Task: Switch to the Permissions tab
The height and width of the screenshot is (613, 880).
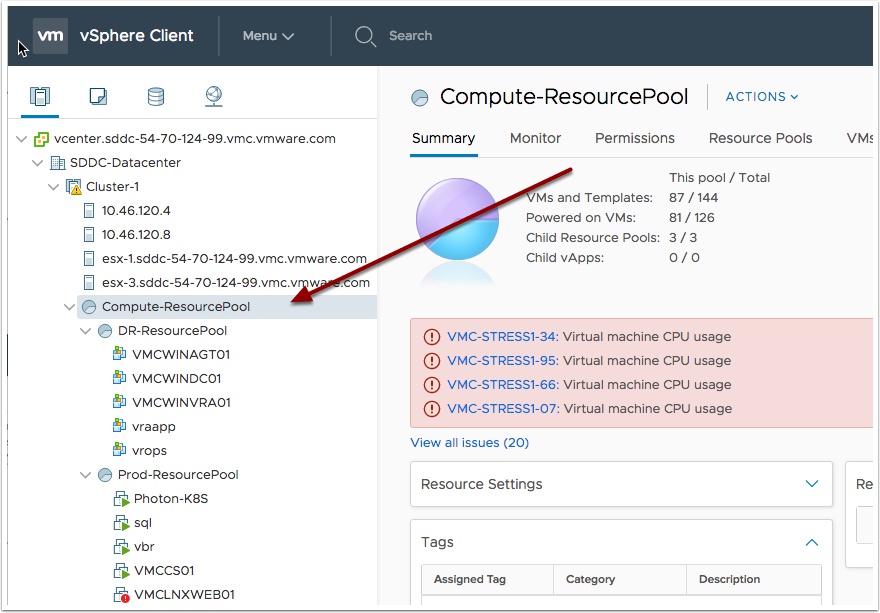Action: [x=635, y=139]
